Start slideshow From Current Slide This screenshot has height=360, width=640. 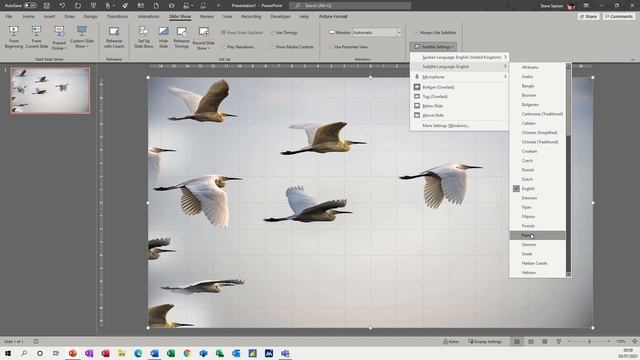coord(36,37)
